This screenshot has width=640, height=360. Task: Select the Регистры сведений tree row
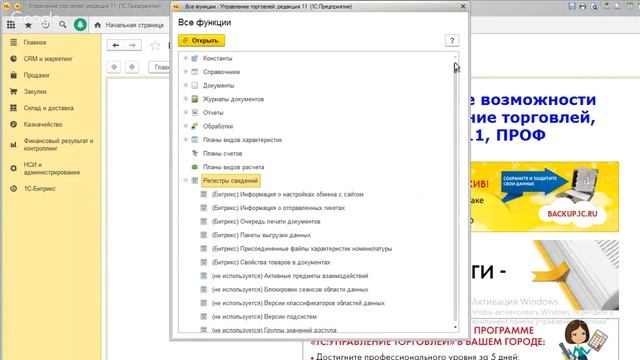click(231, 180)
